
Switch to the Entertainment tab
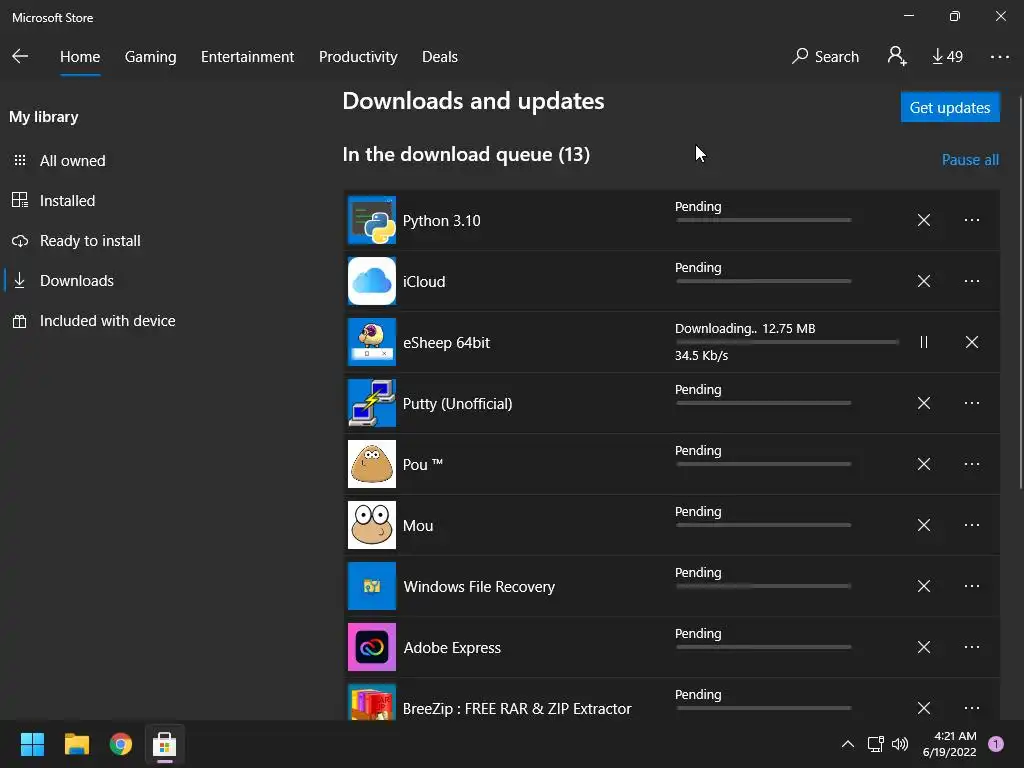(x=248, y=57)
